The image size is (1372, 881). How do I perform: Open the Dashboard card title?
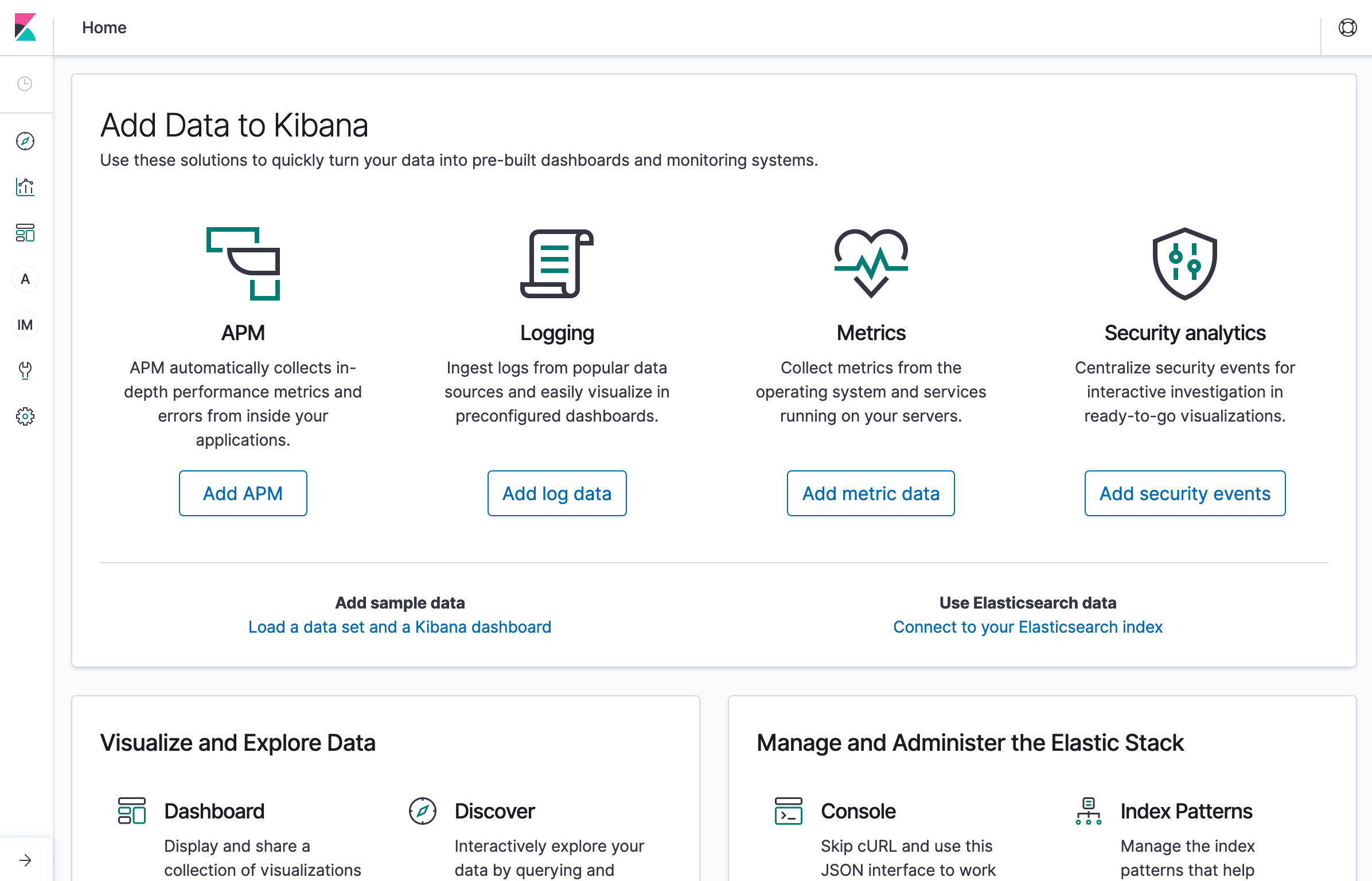pyautogui.click(x=215, y=811)
